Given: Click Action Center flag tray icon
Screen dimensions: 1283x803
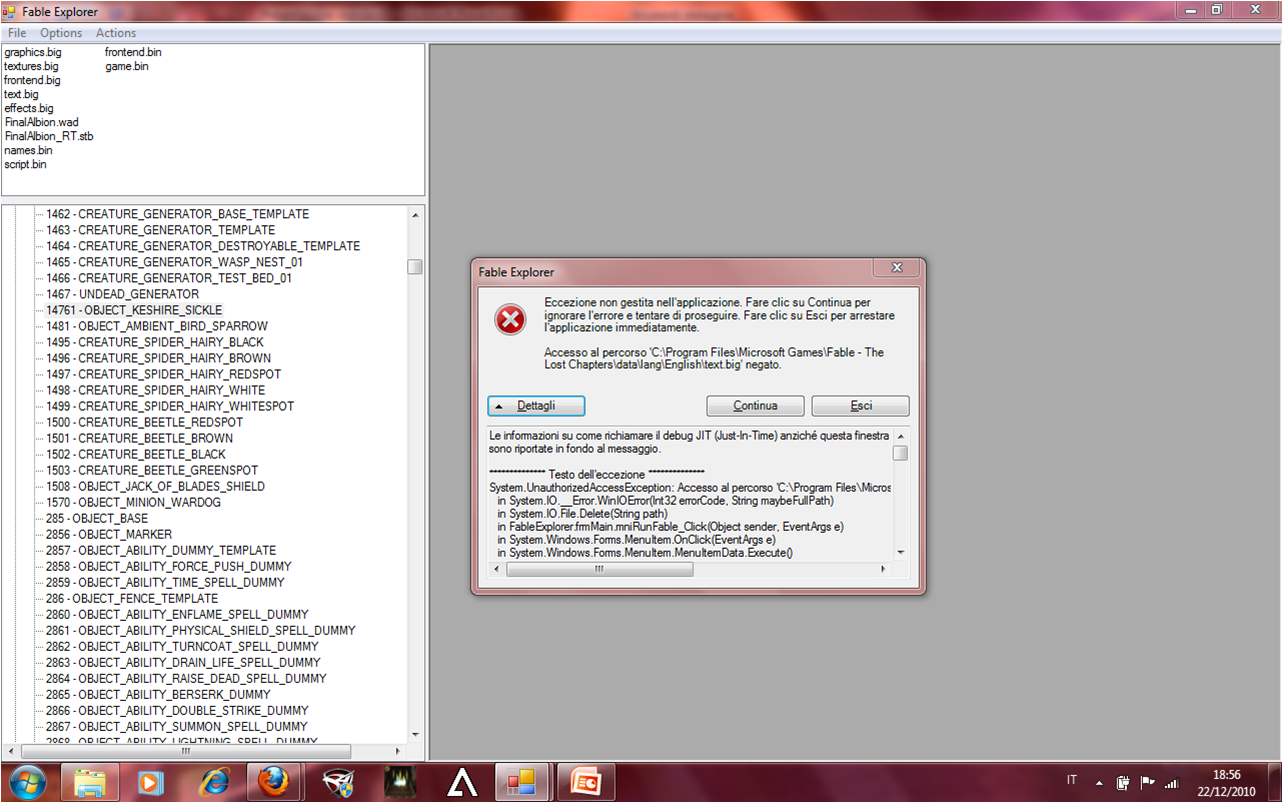Looking at the screenshot, I should (1147, 782).
